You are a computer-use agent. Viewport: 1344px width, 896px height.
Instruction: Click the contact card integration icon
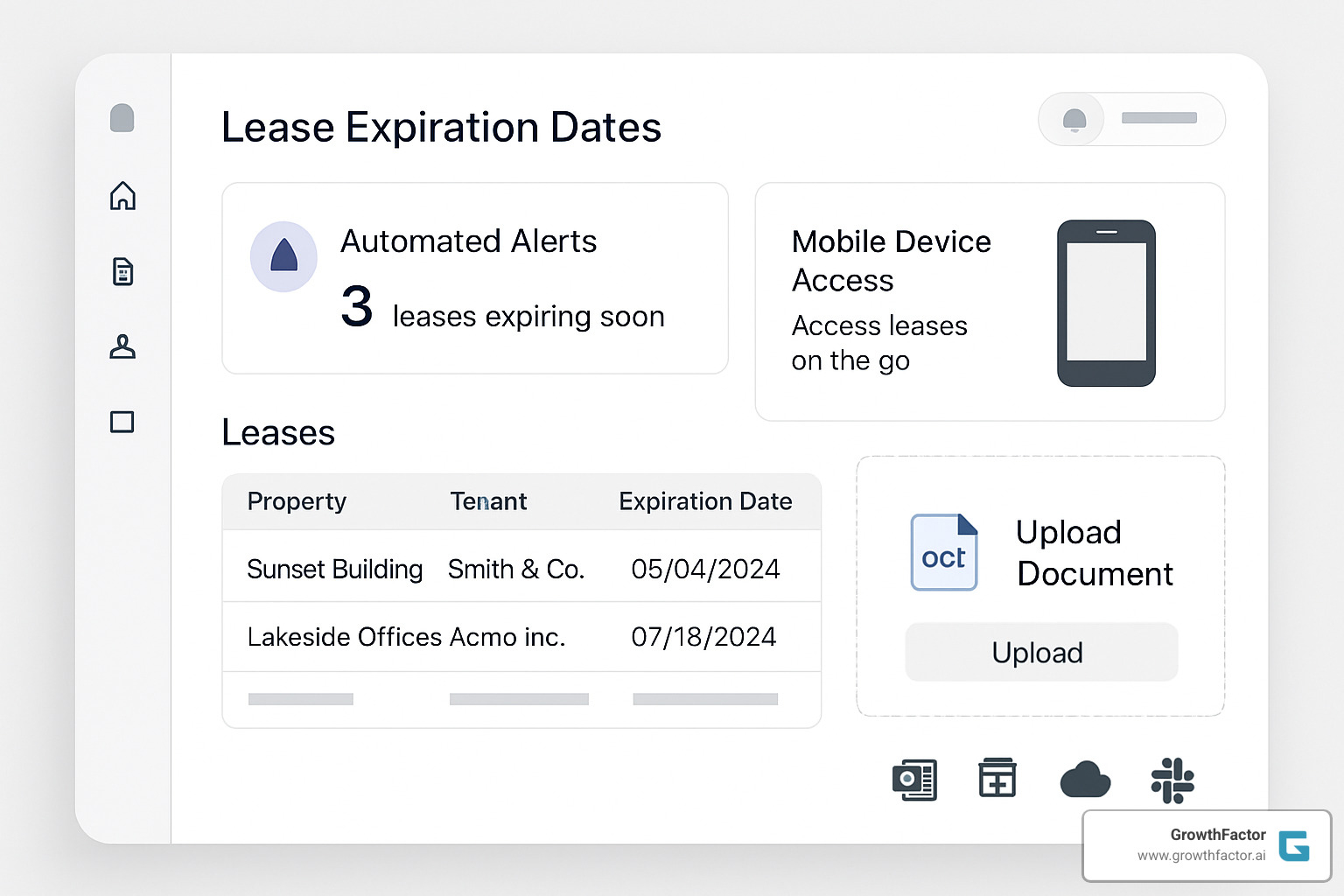[x=914, y=780]
